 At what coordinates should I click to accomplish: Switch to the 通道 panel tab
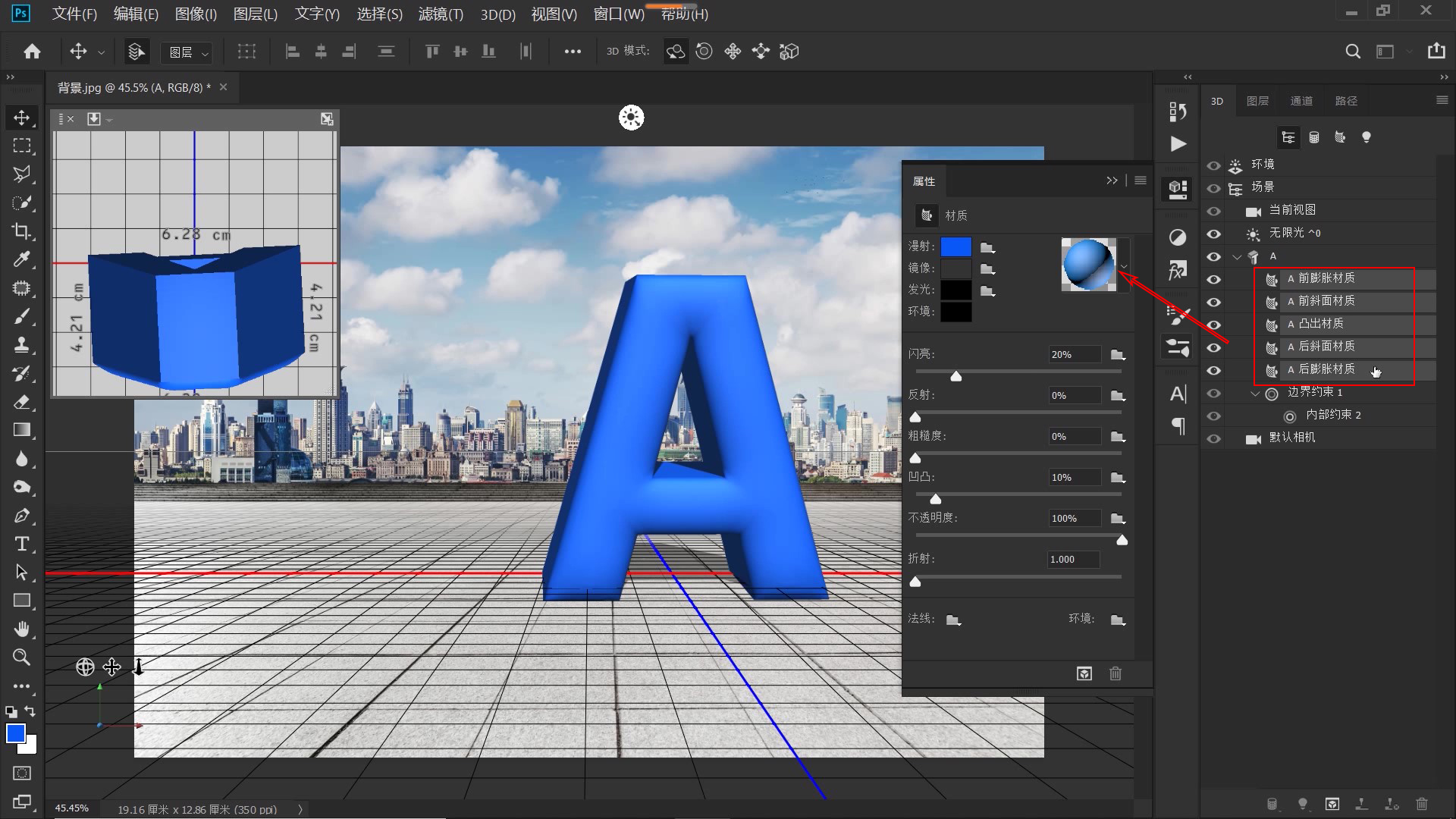tap(1301, 101)
